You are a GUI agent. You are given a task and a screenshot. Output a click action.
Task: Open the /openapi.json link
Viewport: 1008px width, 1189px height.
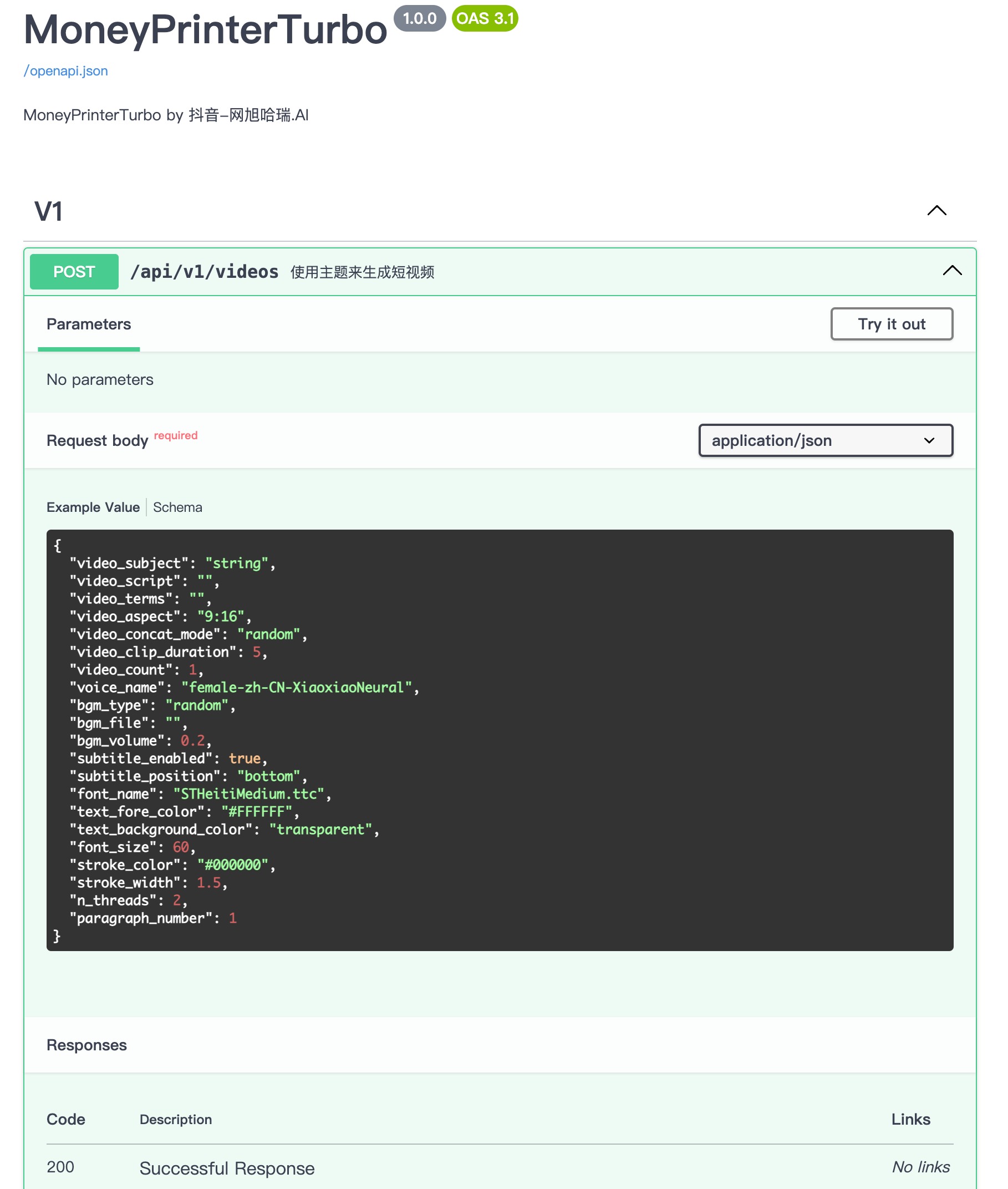point(66,71)
